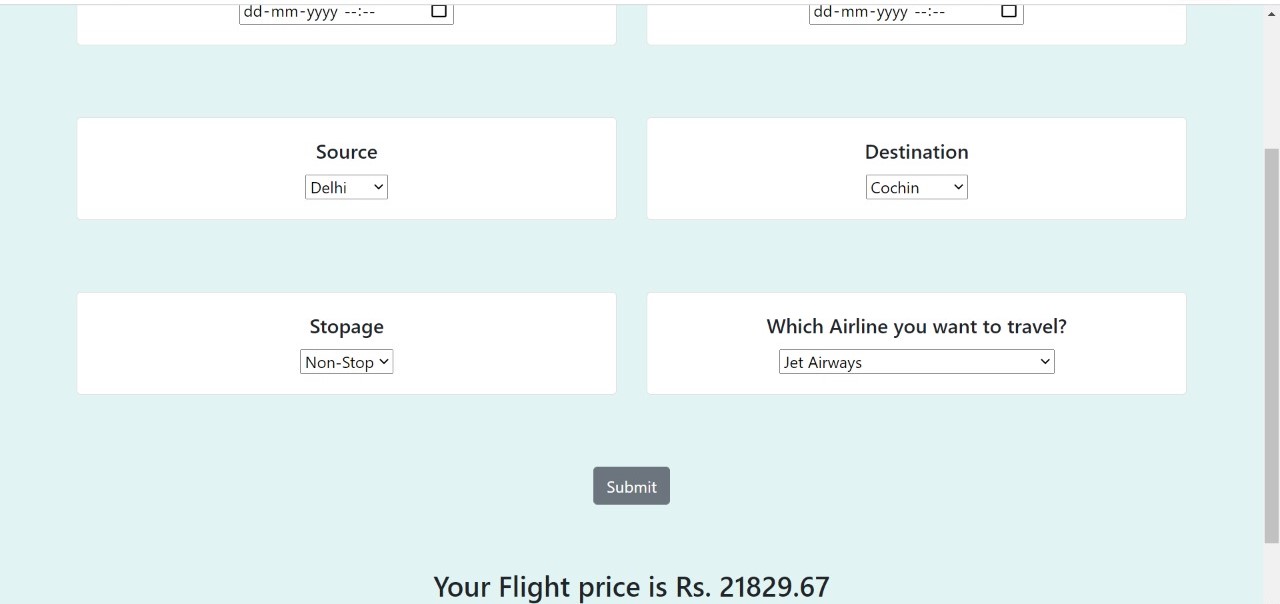This screenshot has height=604, width=1280.
Task: Click the Source card heading
Action: [346, 151]
